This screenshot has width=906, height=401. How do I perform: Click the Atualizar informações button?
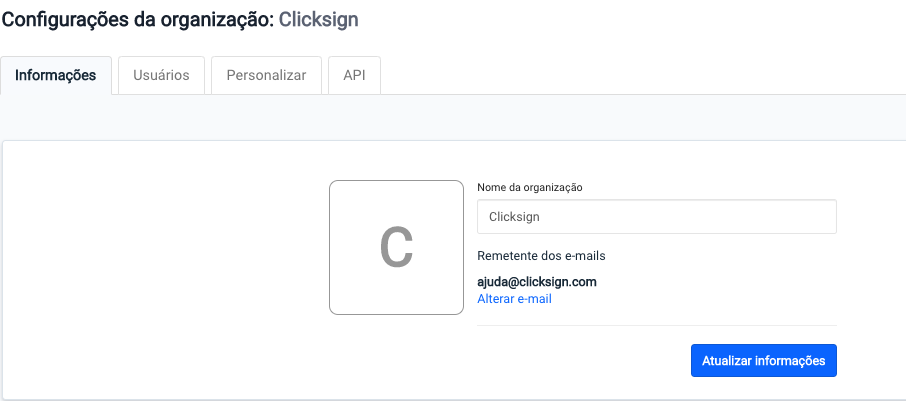point(763,361)
